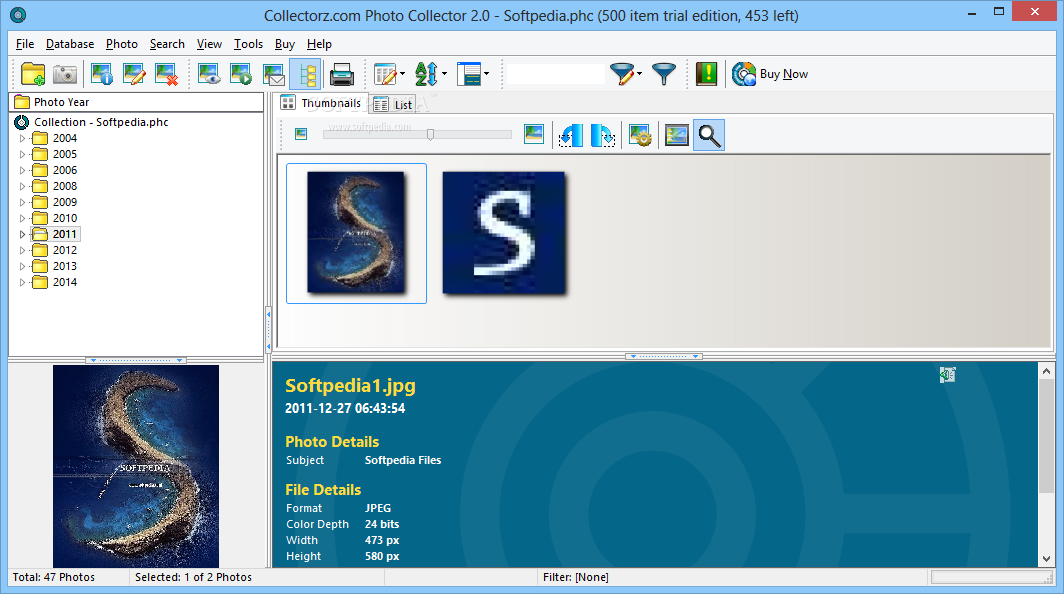Click the view photo eye icon
The height and width of the screenshot is (594, 1064).
(209, 74)
